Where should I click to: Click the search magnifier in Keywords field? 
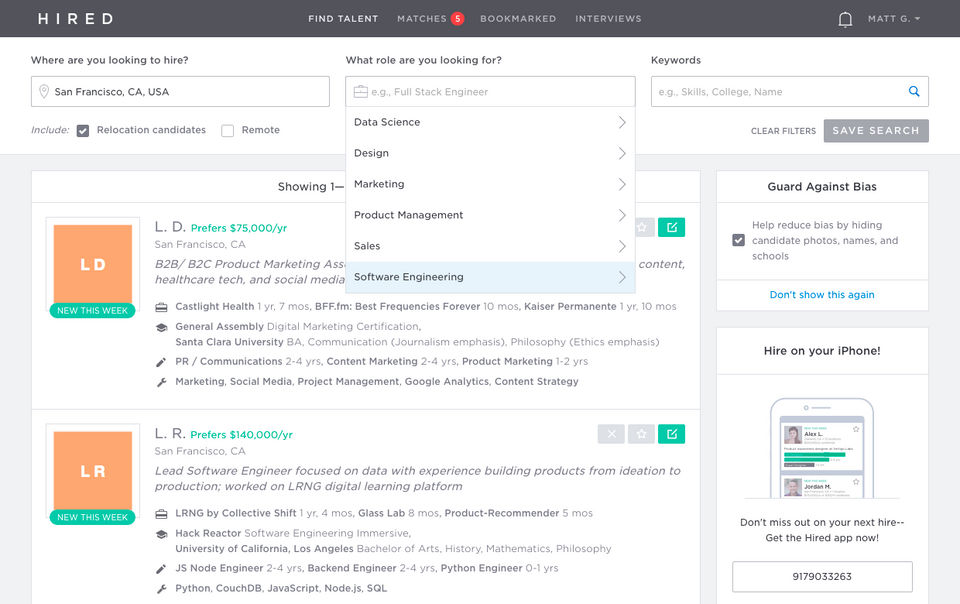pyautogui.click(x=914, y=91)
